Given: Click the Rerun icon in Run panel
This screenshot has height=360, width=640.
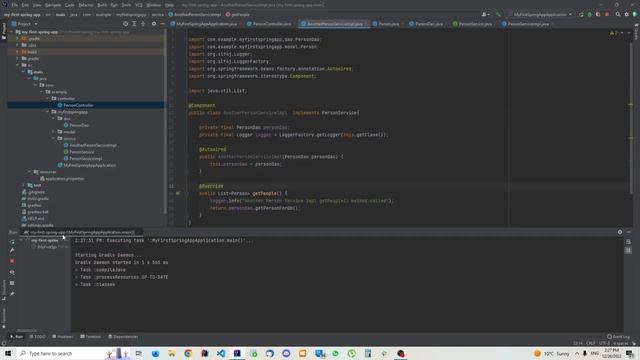Looking at the screenshot, I should click(x=12, y=242).
